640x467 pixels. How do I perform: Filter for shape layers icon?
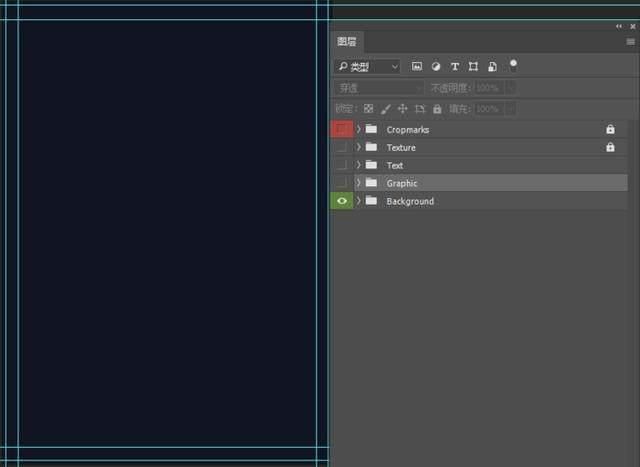[473, 67]
